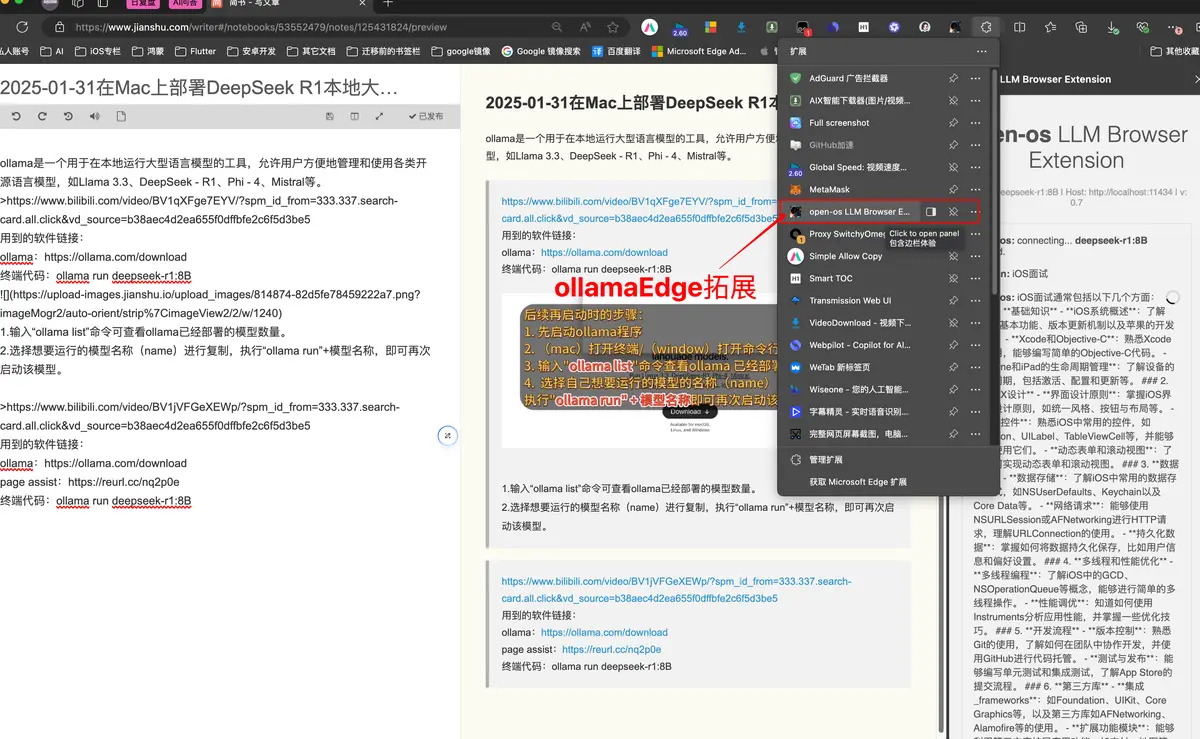Open the revision history icon in editor
Image resolution: width=1200 pixels, height=739 pixels.
coord(68,116)
